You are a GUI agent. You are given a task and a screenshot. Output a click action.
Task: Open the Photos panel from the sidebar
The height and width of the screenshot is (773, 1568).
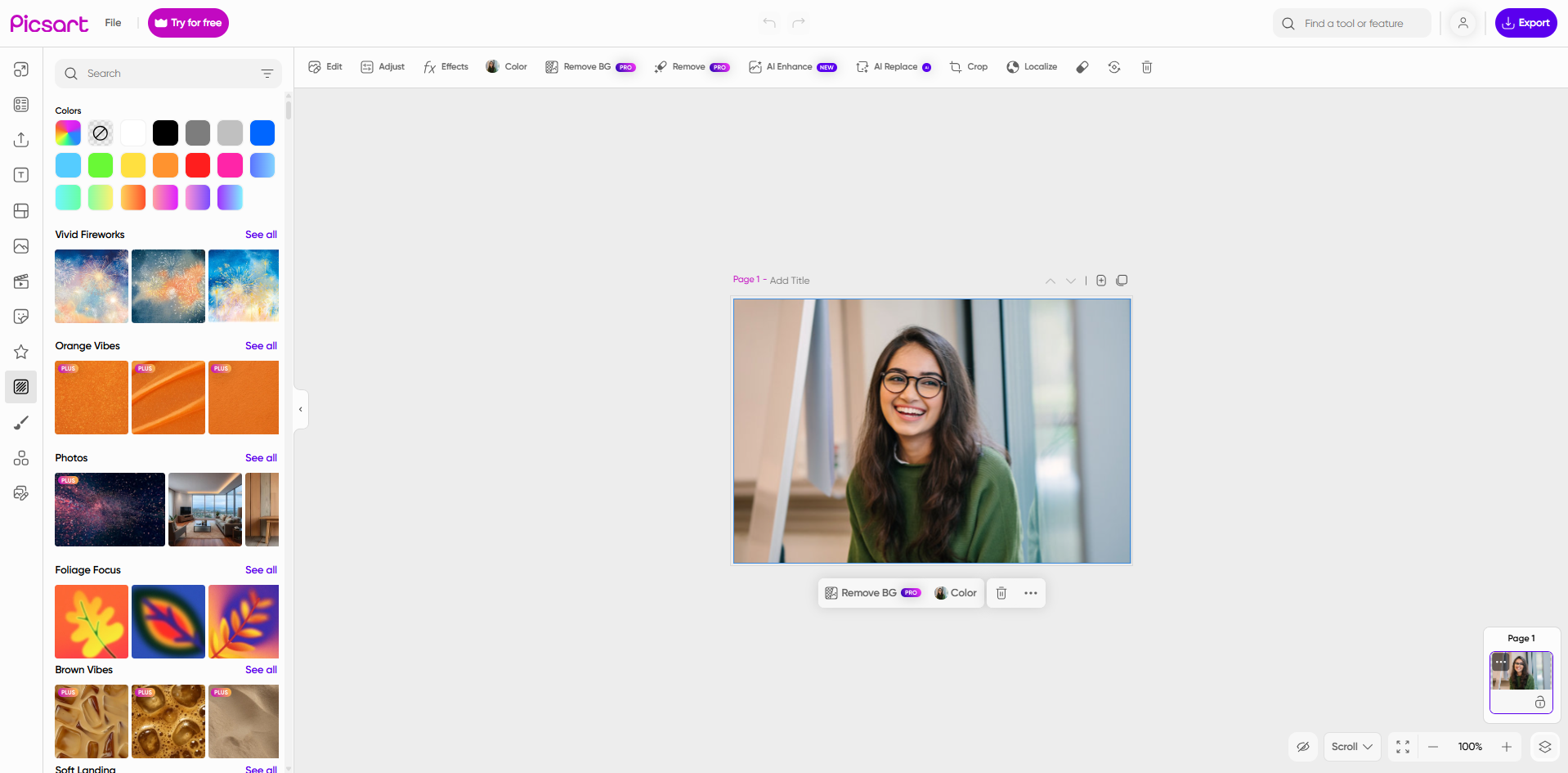coord(20,246)
